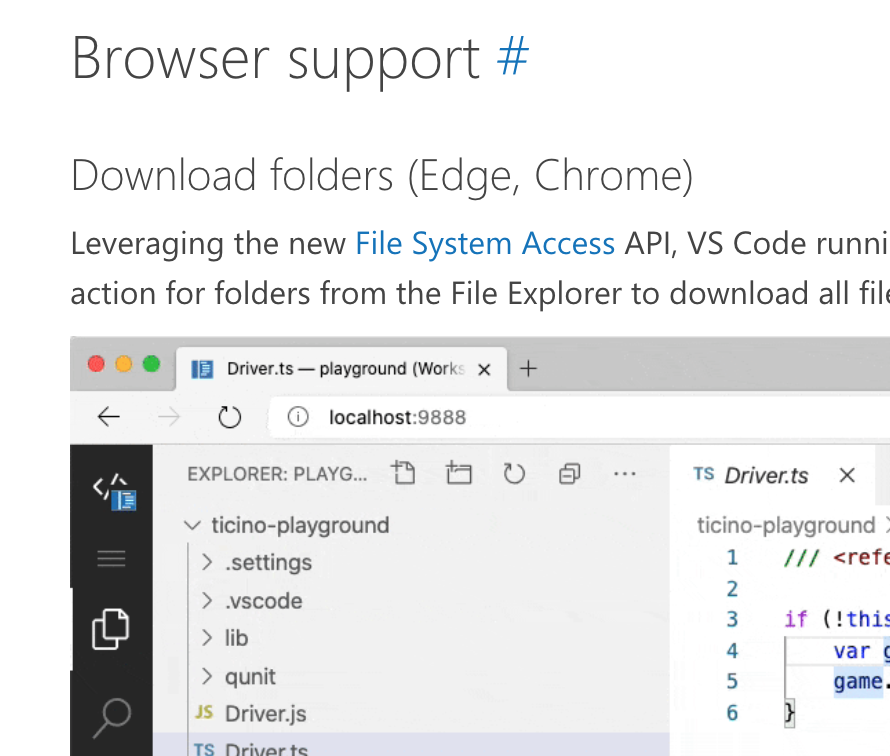890x756 pixels.
Task: Click ticino-playground in editor breadcrumb
Action: 786,526
